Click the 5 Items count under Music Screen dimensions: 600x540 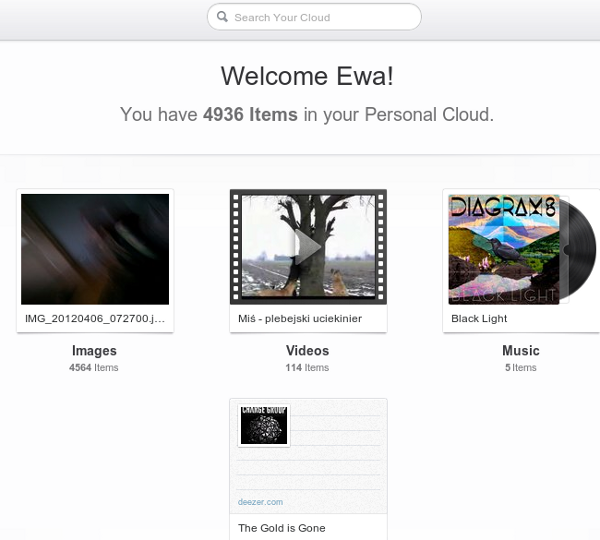[x=521, y=367]
